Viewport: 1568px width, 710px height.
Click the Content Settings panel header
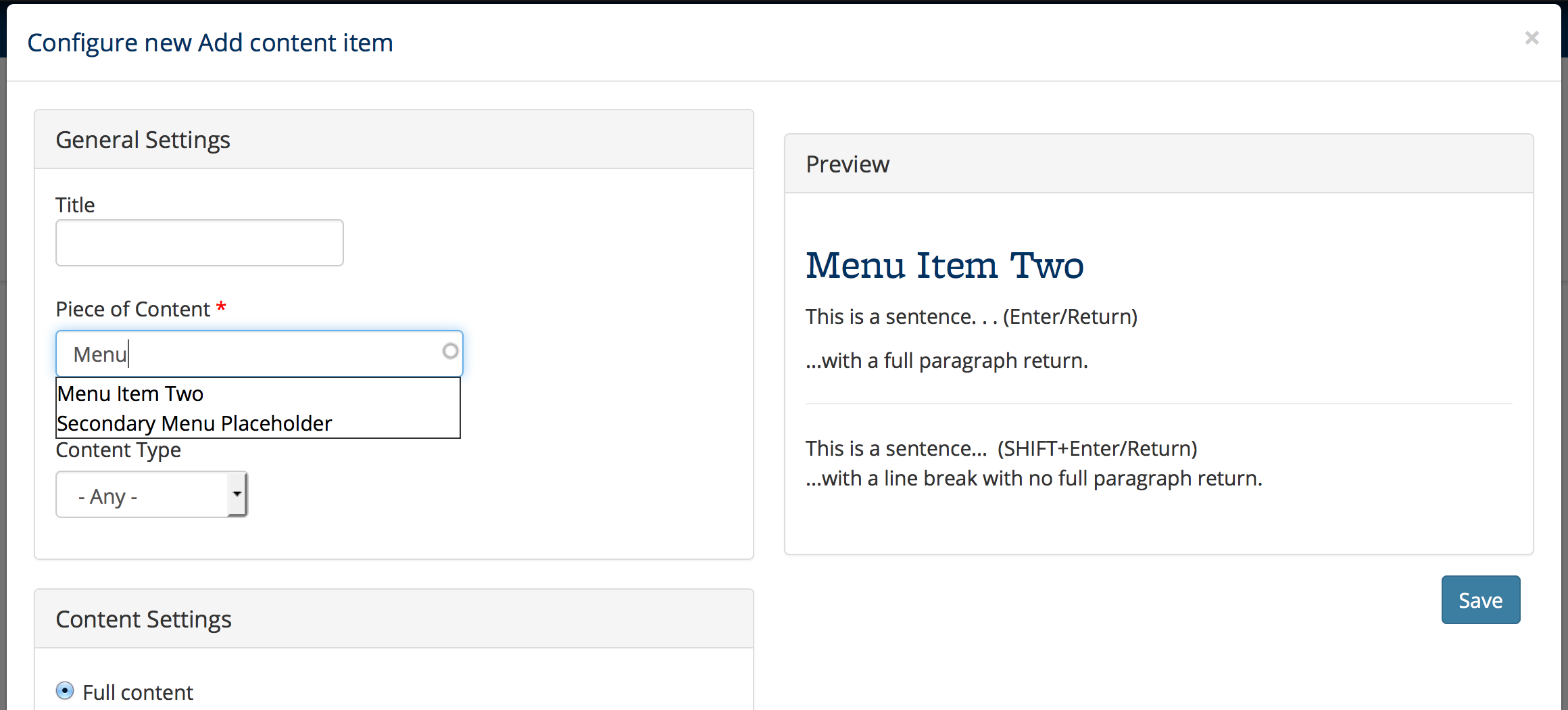click(394, 619)
